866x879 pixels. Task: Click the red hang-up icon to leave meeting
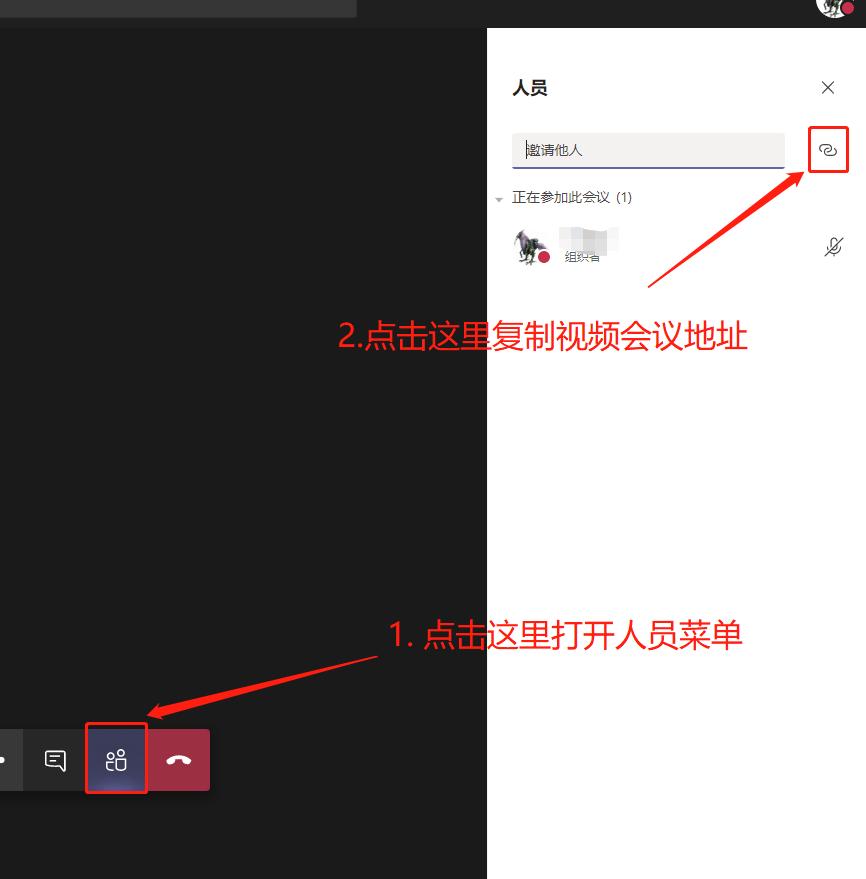point(178,760)
